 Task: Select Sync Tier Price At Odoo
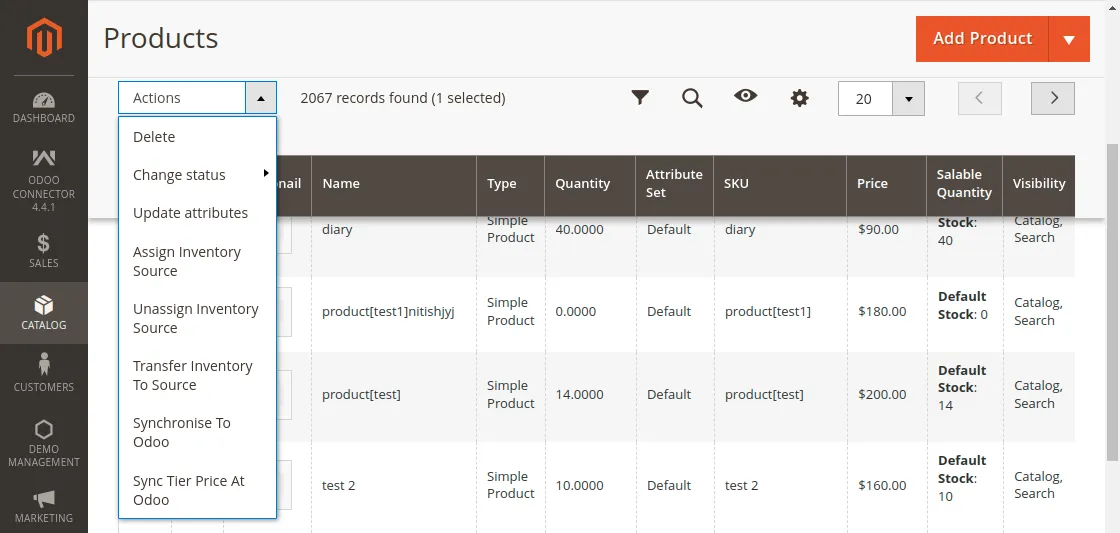(197, 490)
